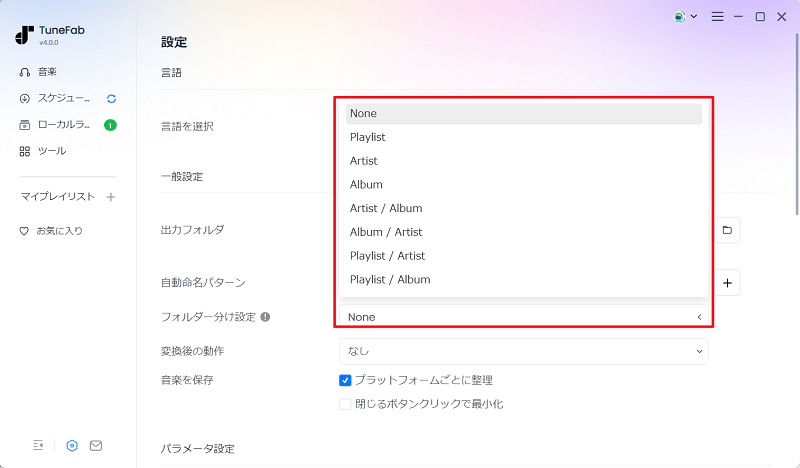Maximize the TuneFab window
The image size is (800, 468).
click(x=760, y=17)
